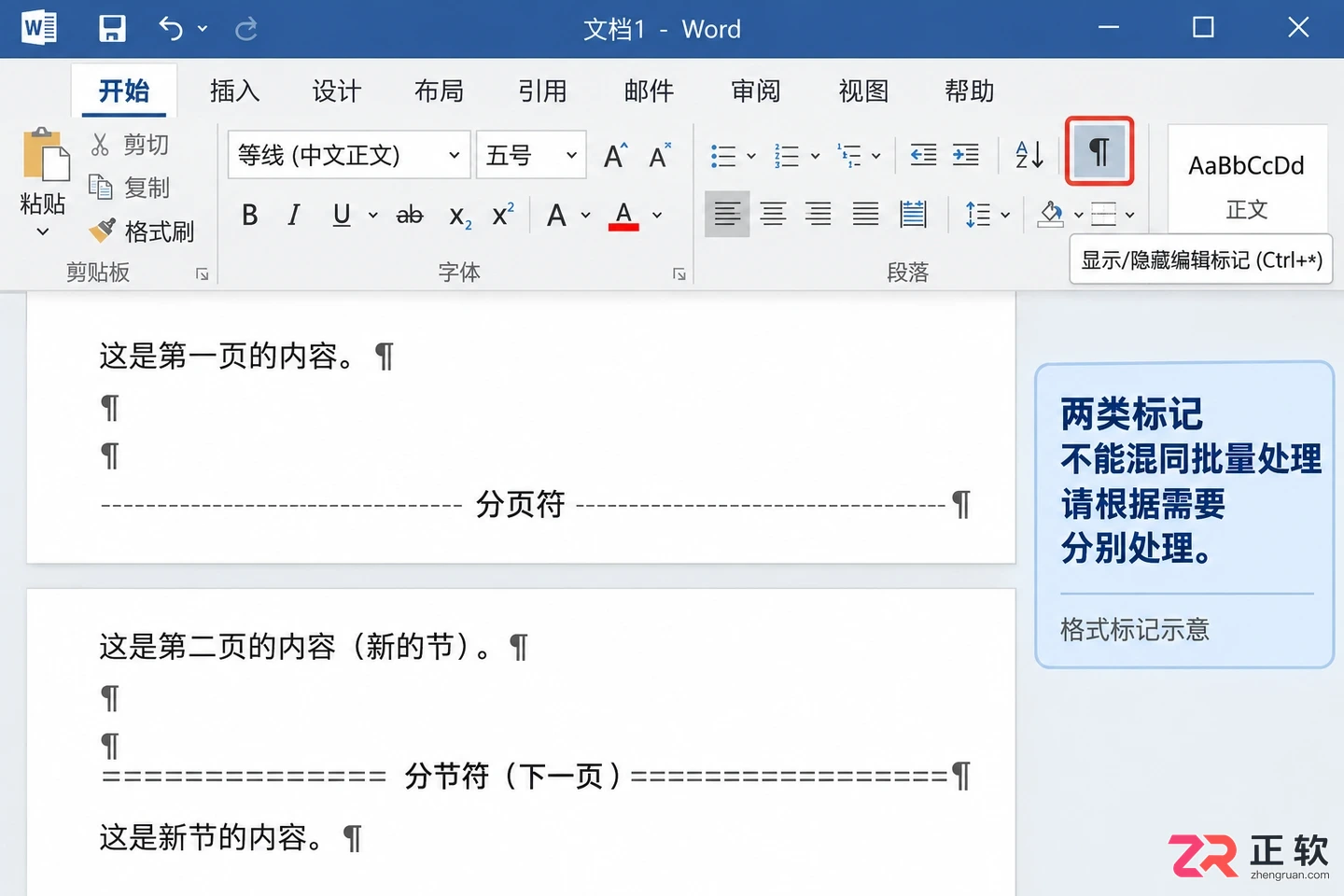Open the 插入 tab
Viewport: 1344px width, 896px height.
pyautogui.click(x=234, y=91)
